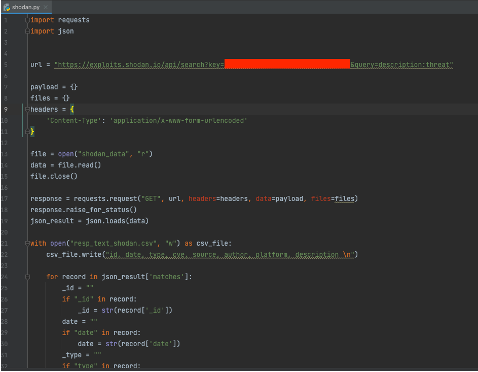This screenshot has height=372, width=478.
Task: Click the 'open' call in 'file = open'
Action: click(x=66, y=154)
